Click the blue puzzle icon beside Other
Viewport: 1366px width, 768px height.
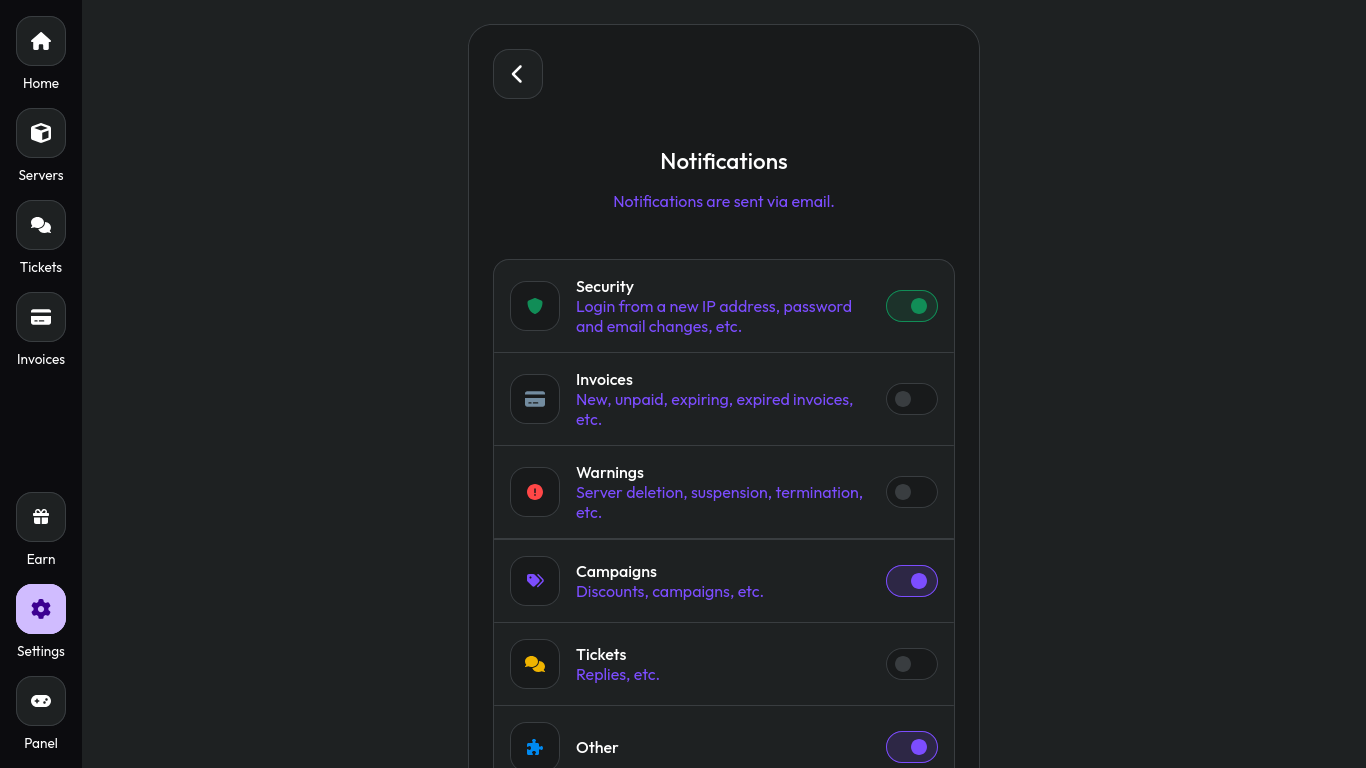pyautogui.click(x=535, y=747)
